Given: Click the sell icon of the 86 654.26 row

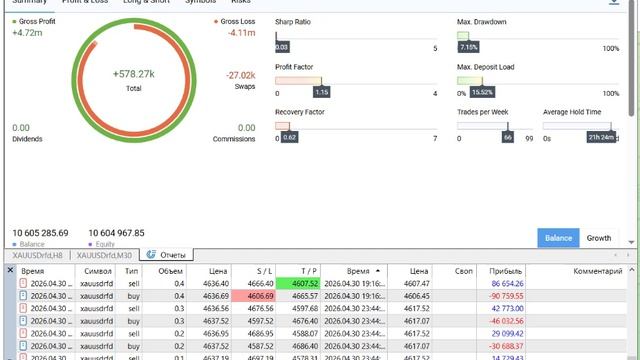Looking at the screenshot, I should (x=23, y=283).
